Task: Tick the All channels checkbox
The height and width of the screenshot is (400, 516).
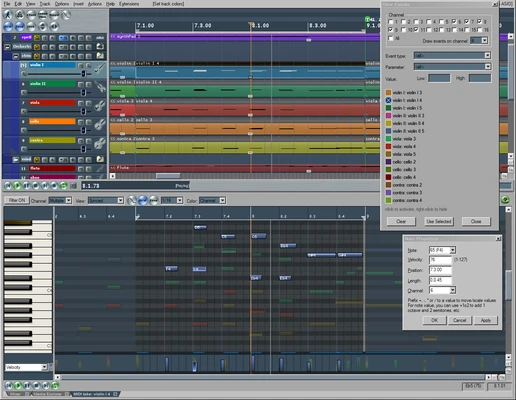Action: [391, 38]
